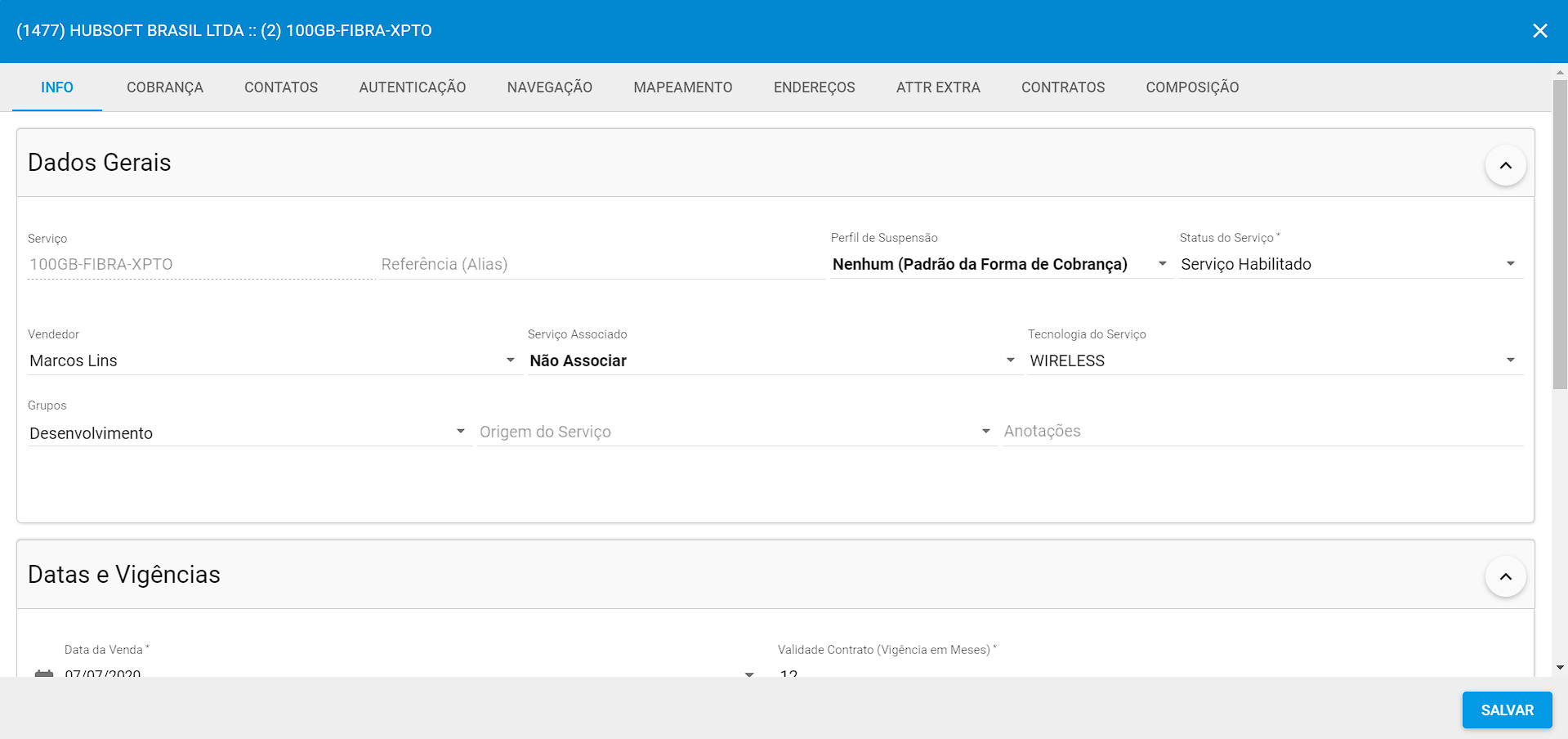
Task: Select the ATTR EXTRA tab
Action: (938, 87)
